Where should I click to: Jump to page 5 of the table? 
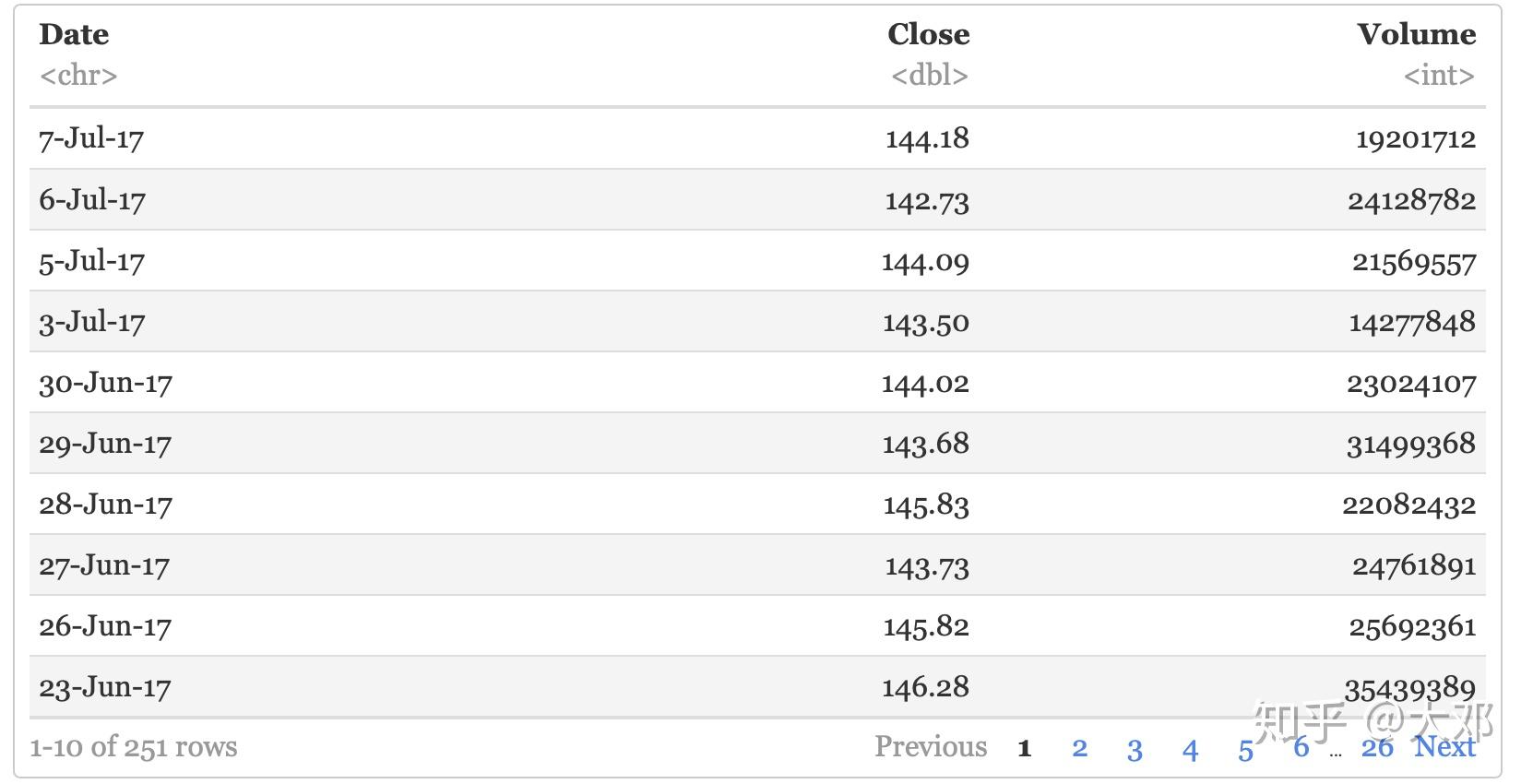pyautogui.click(x=1245, y=749)
